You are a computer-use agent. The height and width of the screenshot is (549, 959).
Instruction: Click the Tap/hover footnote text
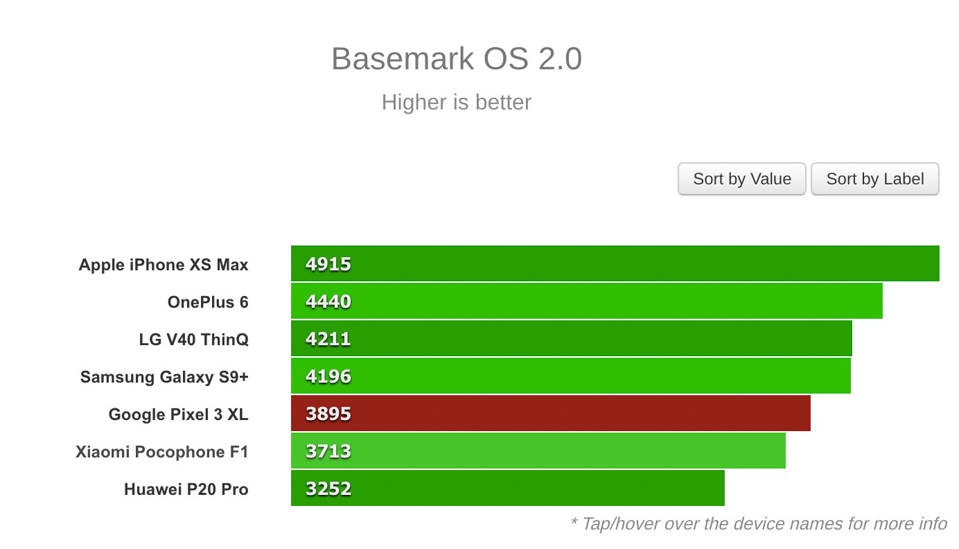pos(758,524)
